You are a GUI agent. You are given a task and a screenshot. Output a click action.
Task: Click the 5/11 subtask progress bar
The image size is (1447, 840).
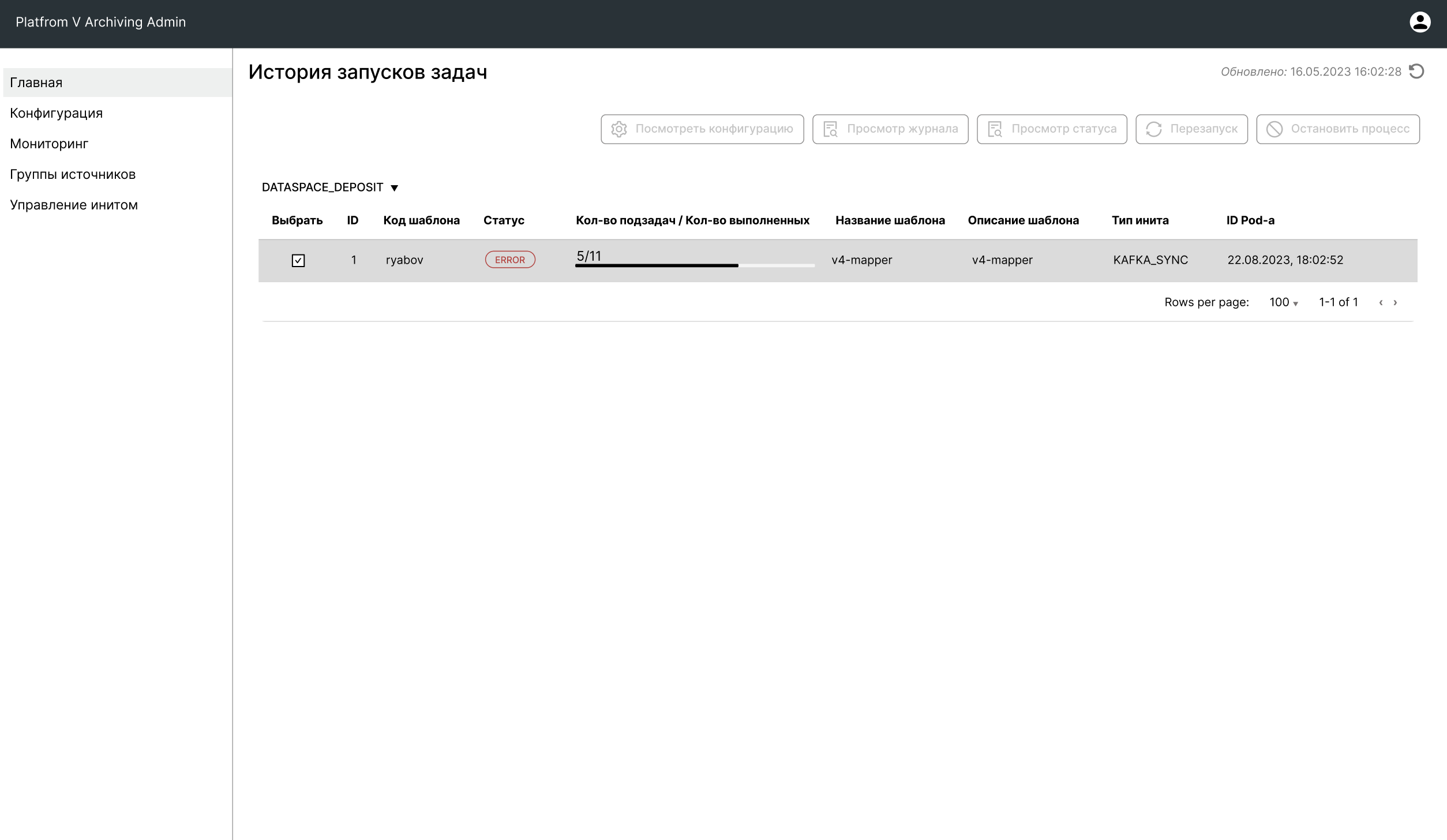(x=695, y=265)
